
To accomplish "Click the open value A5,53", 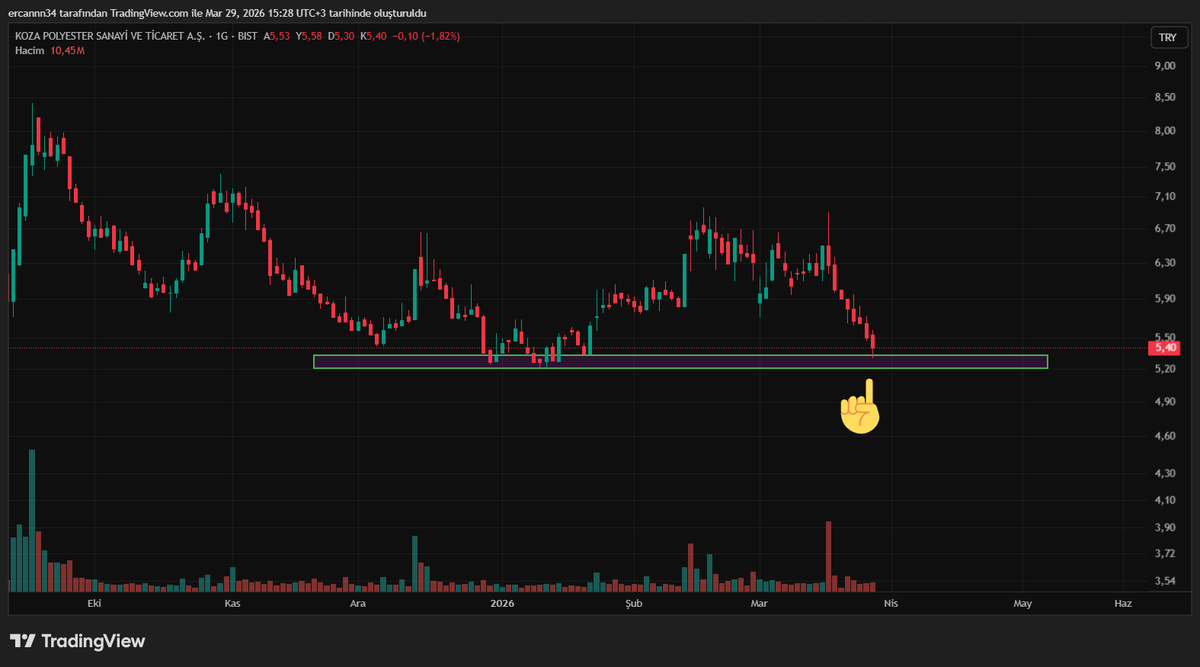I will (277, 36).
